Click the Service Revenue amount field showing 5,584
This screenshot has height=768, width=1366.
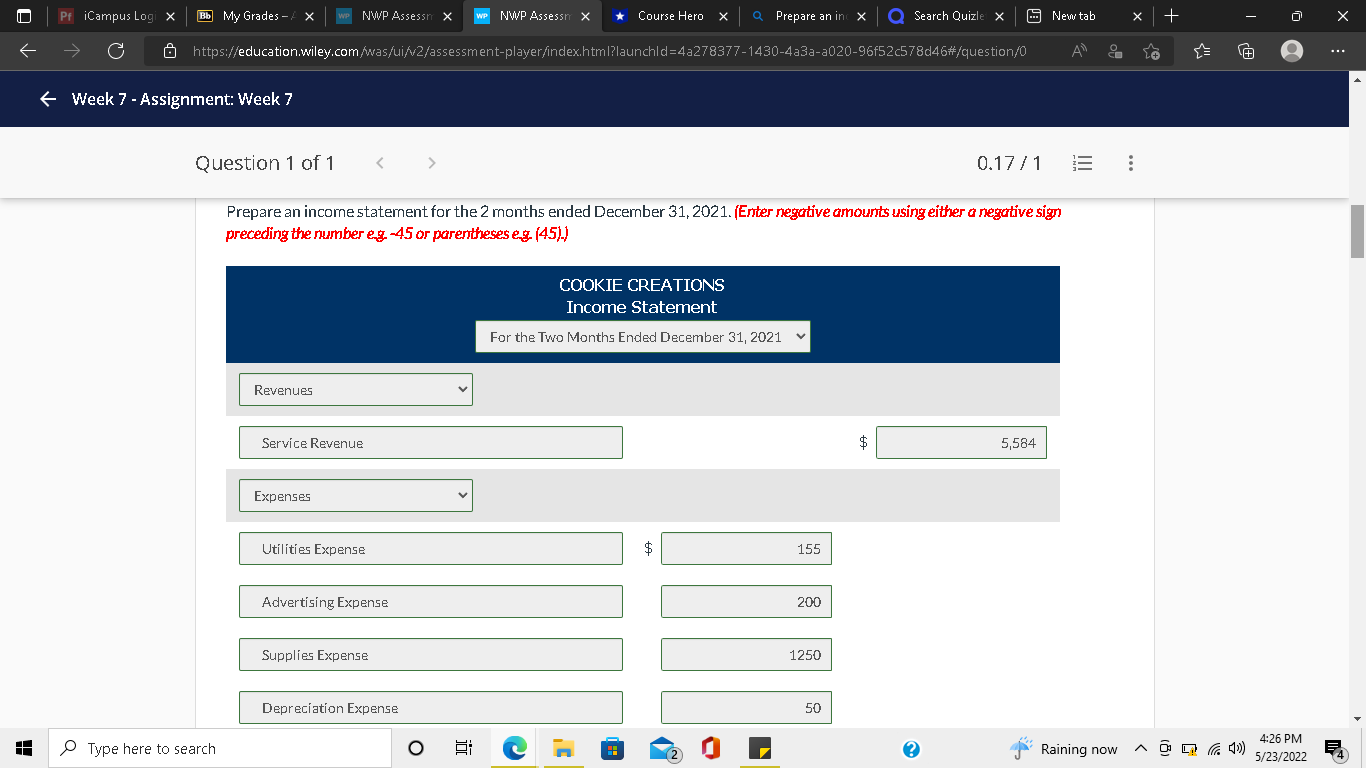click(x=961, y=442)
